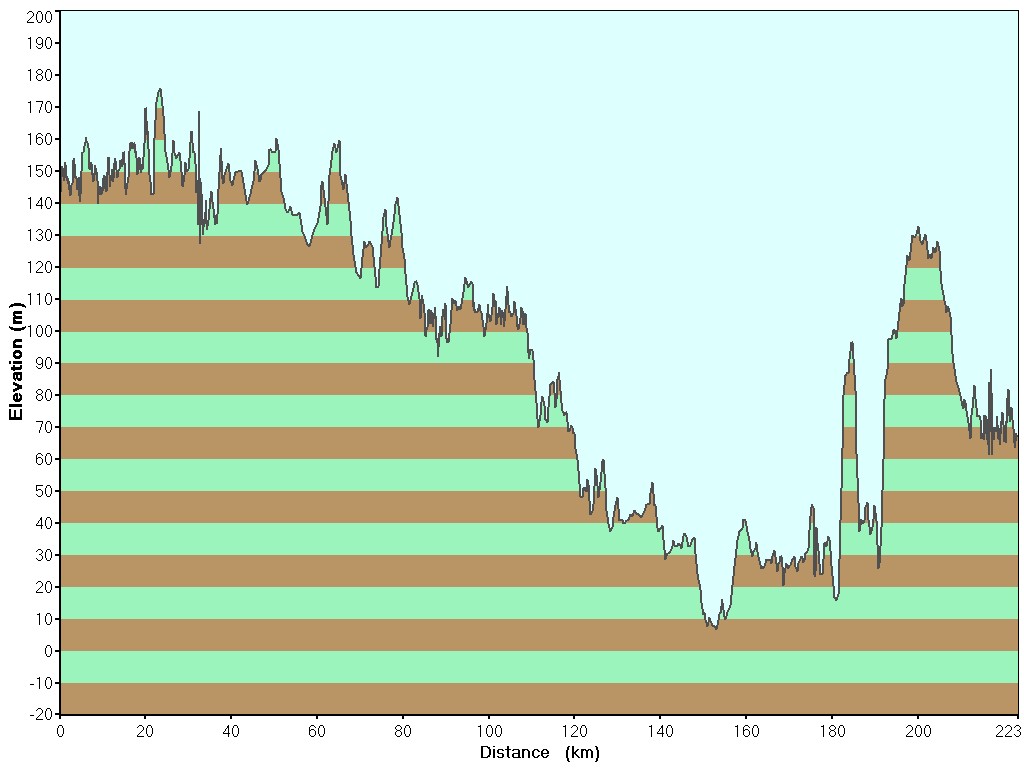1024x768 pixels.
Task: Click the lowest valley point near 153 km
Action: coord(716,627)
